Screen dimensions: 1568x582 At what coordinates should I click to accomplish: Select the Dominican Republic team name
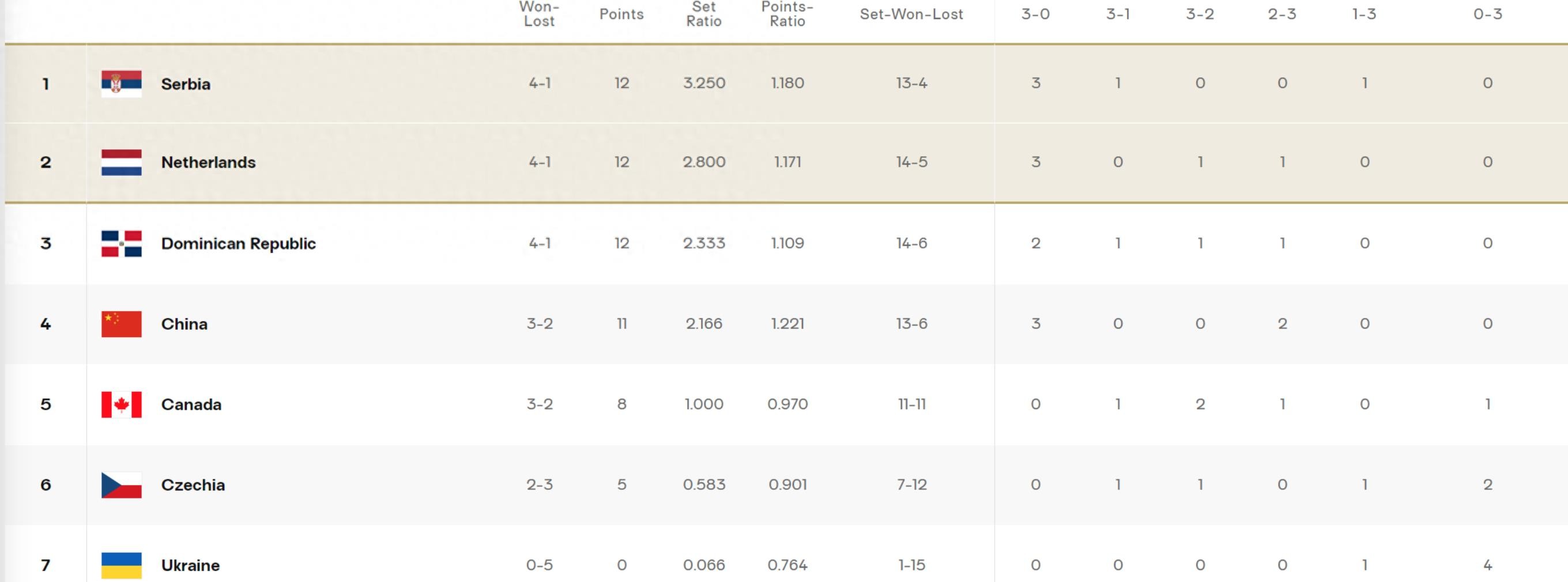pyautogui.click(x=238, y=243)
